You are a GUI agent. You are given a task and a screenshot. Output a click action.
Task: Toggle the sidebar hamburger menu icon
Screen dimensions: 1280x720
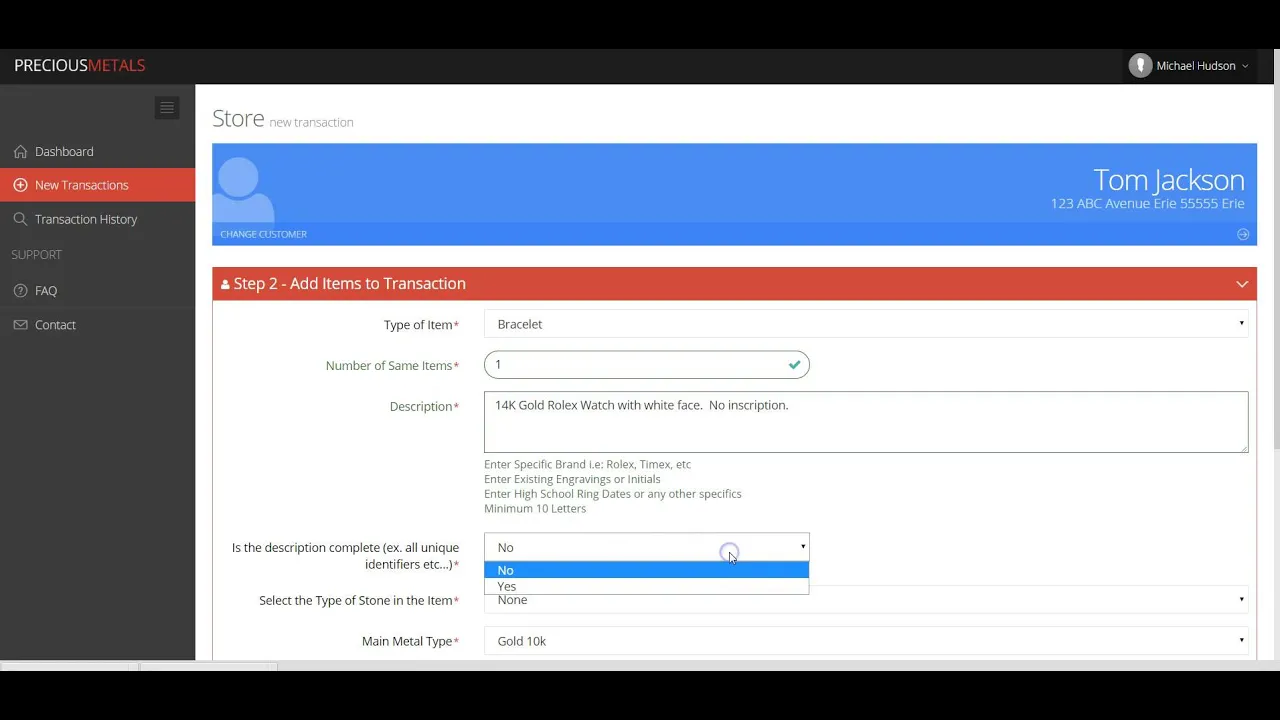(x=167, y=107)
